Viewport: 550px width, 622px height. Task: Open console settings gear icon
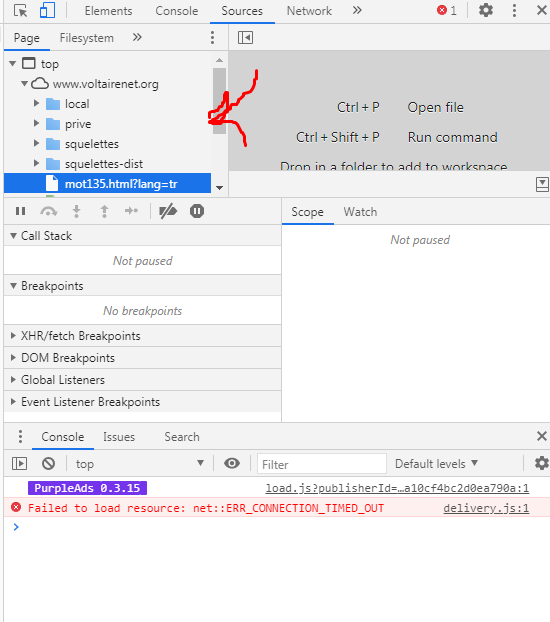click(x=541, y=463)
